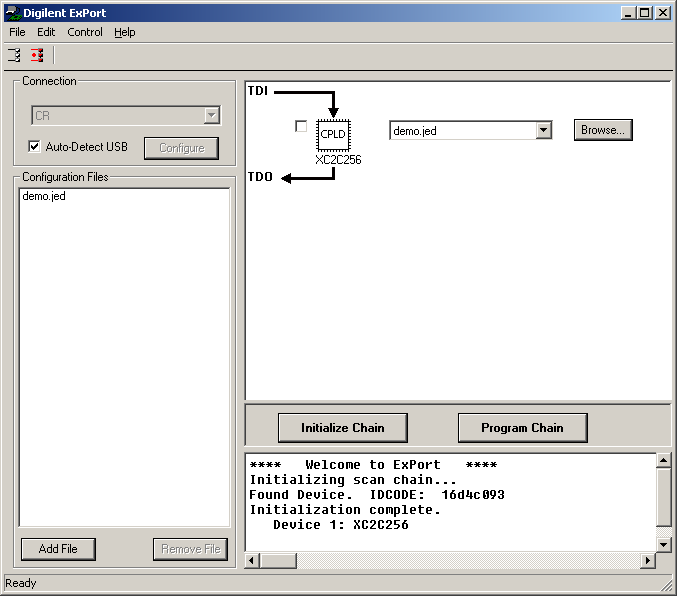This screenshot has width=677, height=596.
Task: Click the log scroll up arrow
Action: click(x=664, y=460)
